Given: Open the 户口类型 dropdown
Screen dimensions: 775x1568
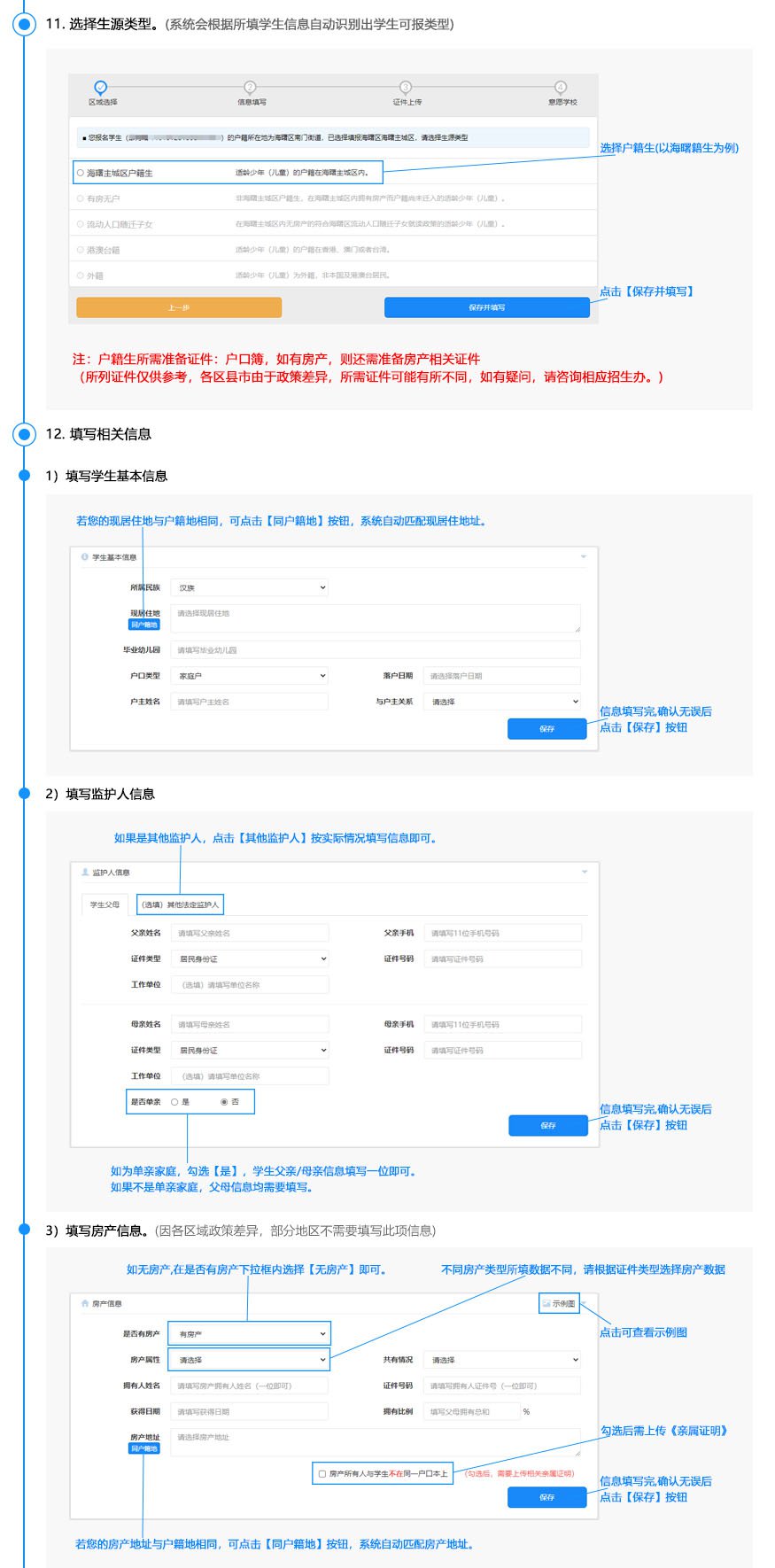Looking at the screenshot, I should 251,676.
